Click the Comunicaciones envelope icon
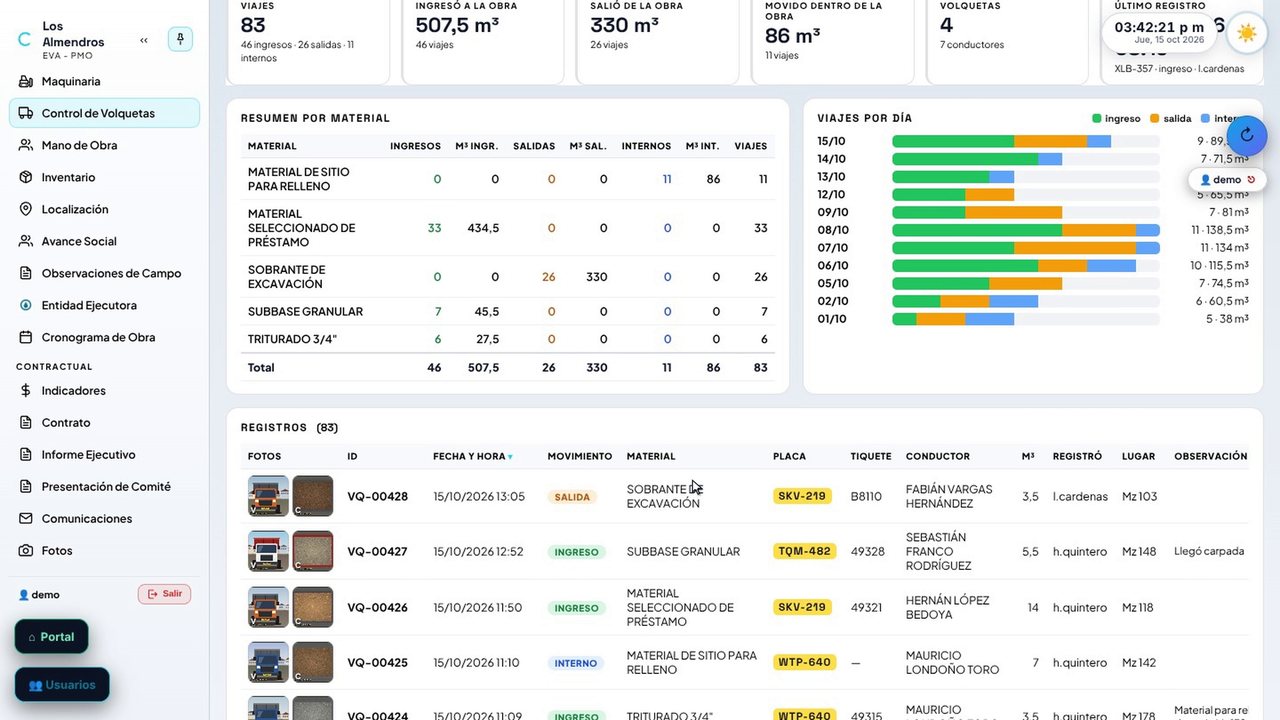The image size is (1280, 720). [26, 519]
